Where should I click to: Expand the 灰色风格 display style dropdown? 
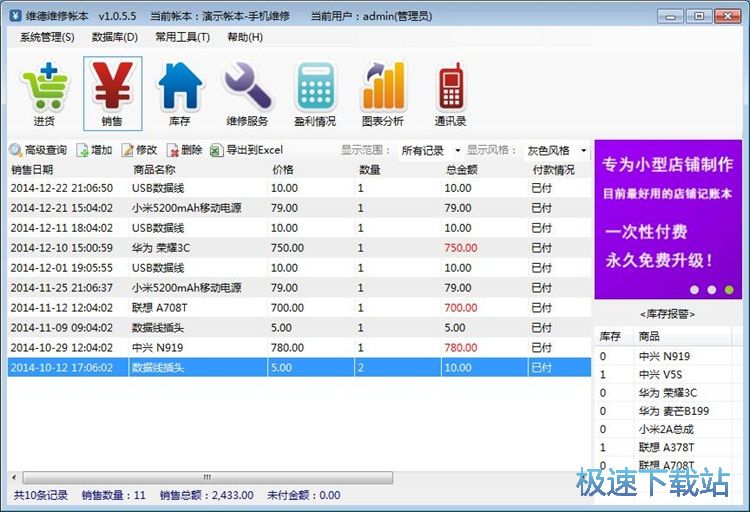[x=556, y=151]
